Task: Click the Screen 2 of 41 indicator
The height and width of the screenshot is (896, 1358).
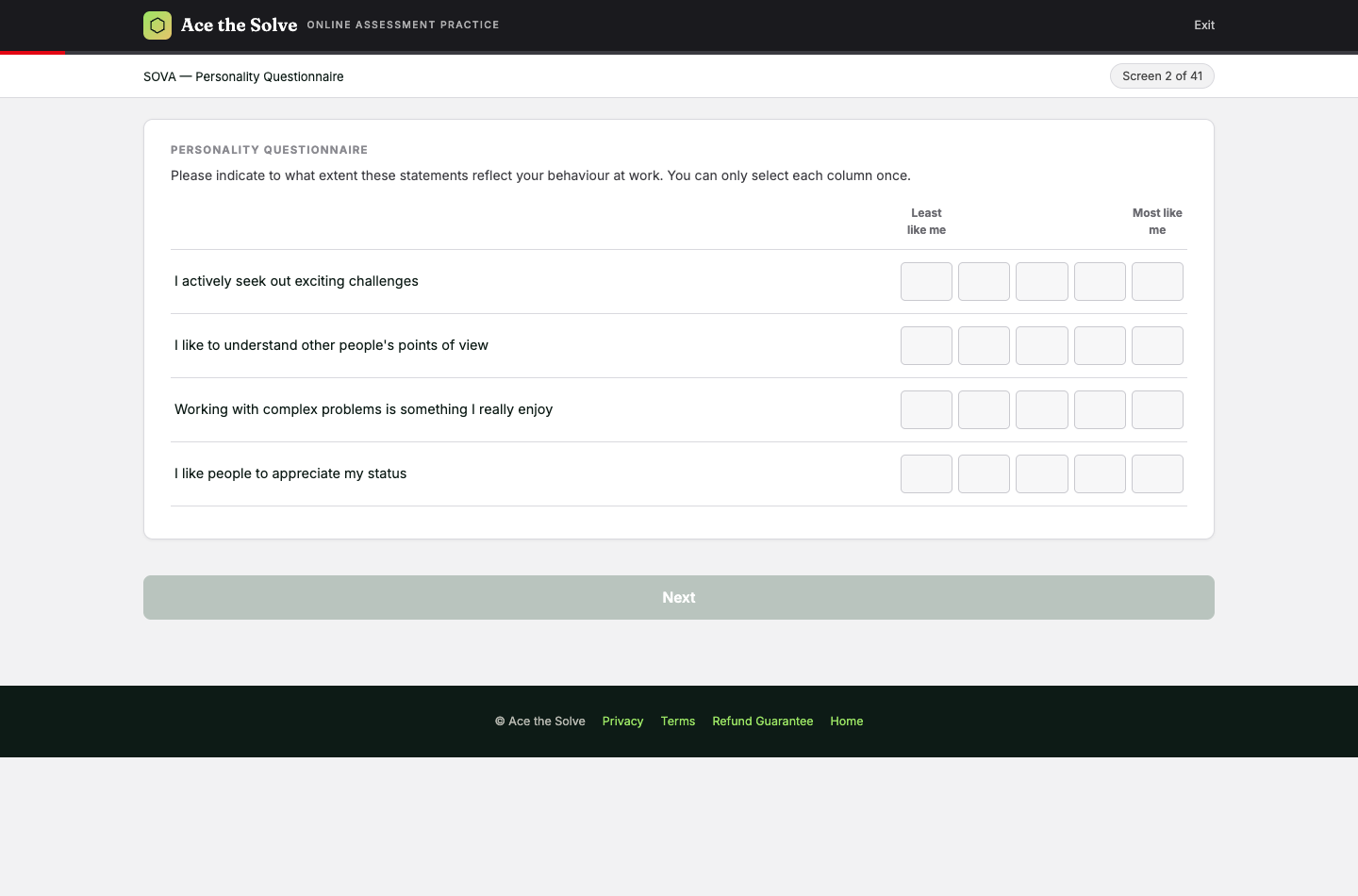Action: [1162, 76]
